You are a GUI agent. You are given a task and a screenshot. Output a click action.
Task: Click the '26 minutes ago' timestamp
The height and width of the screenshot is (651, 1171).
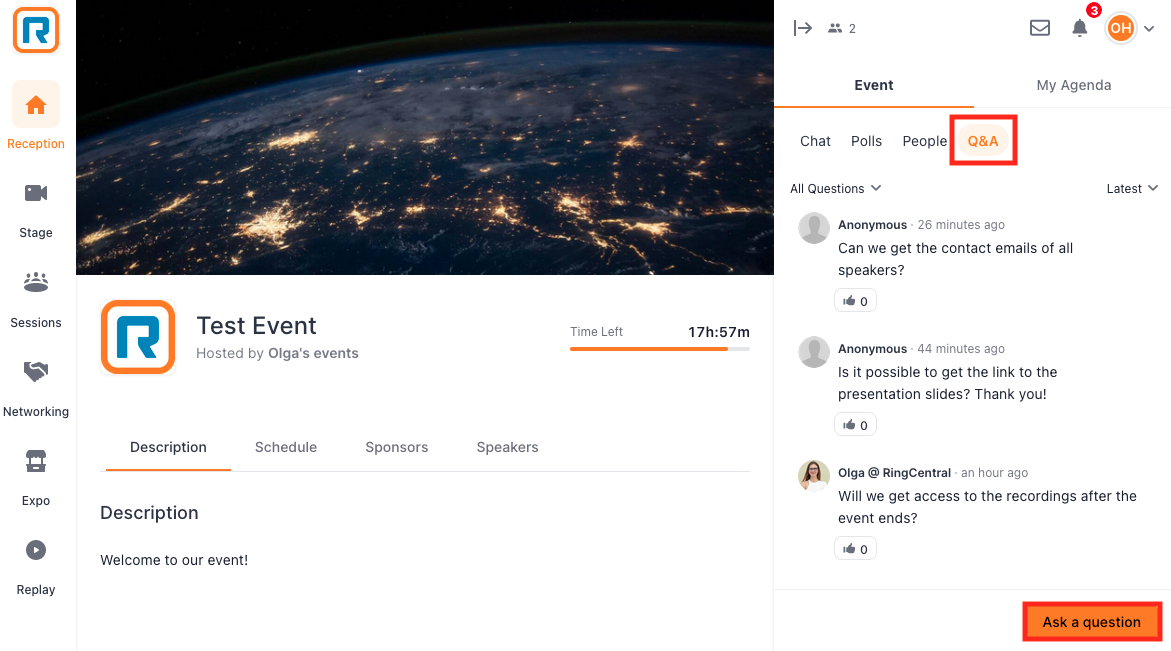[961, 225]
